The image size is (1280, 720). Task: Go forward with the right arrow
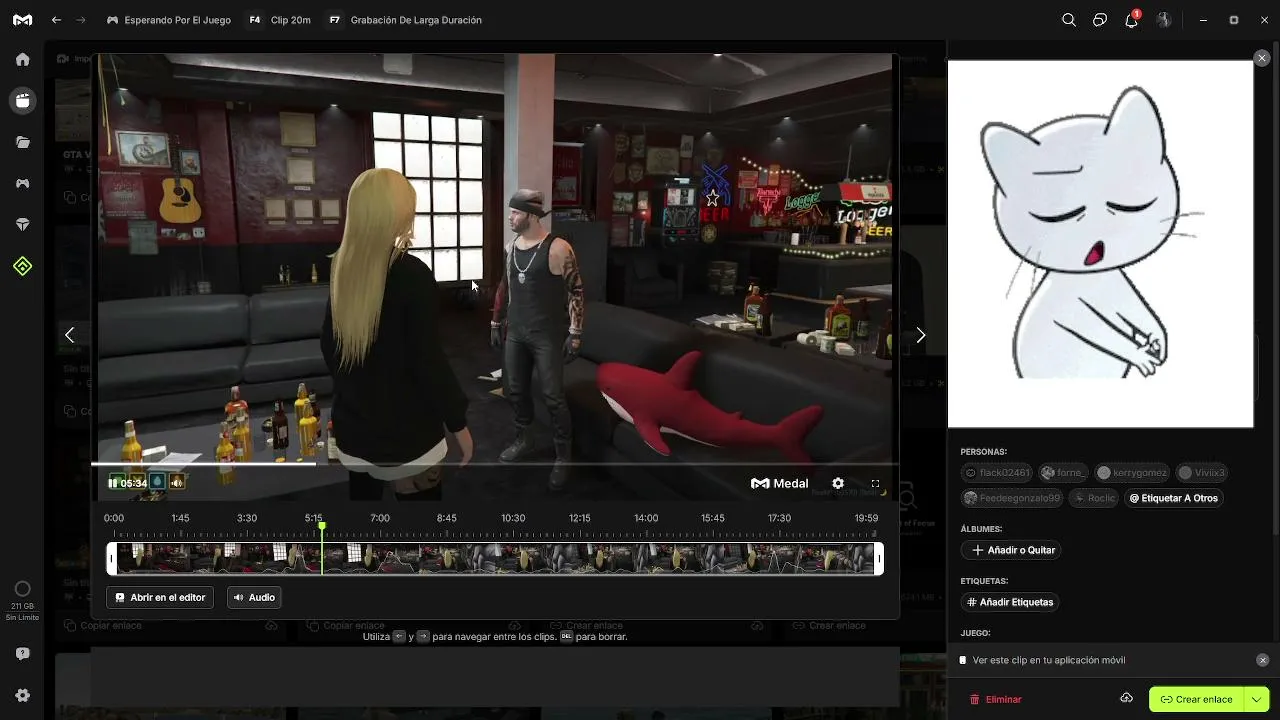pos(81,20)
